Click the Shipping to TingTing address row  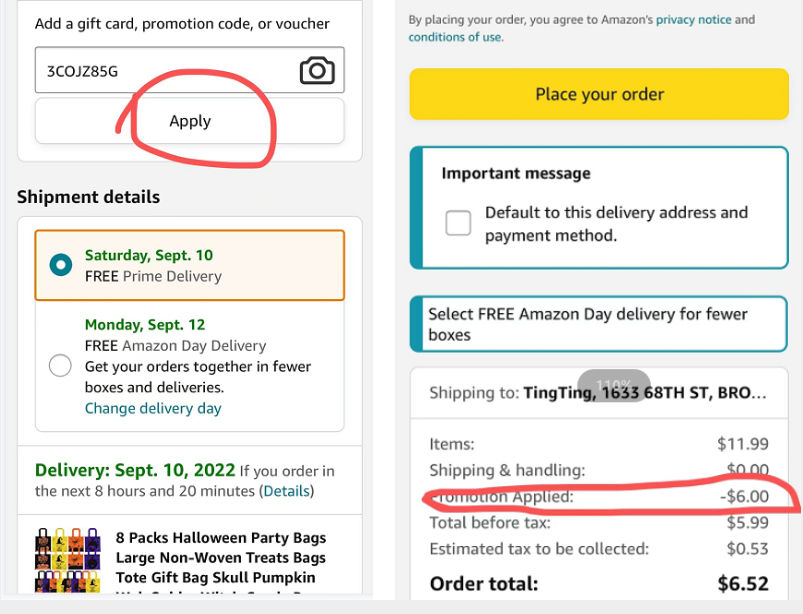click(598, 393)
